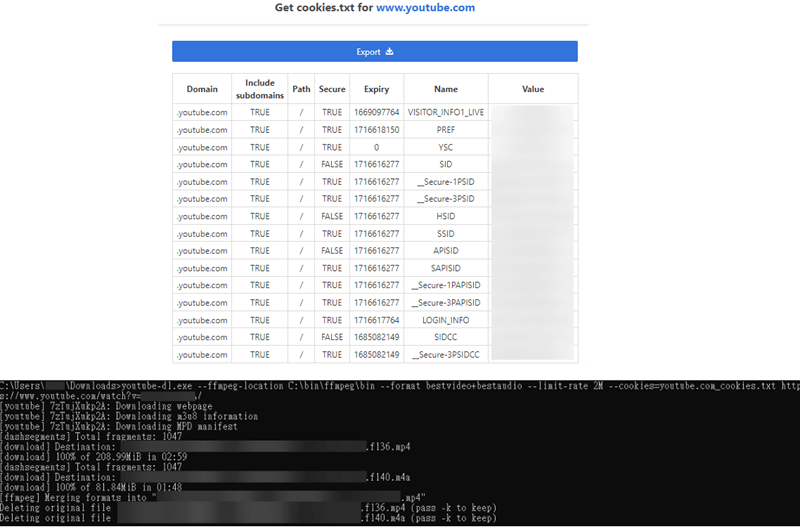Viewport: 800px width, 527px height.
Task: Click the 'Deleting original file' .f136.mp4 line
Action: 248,508
